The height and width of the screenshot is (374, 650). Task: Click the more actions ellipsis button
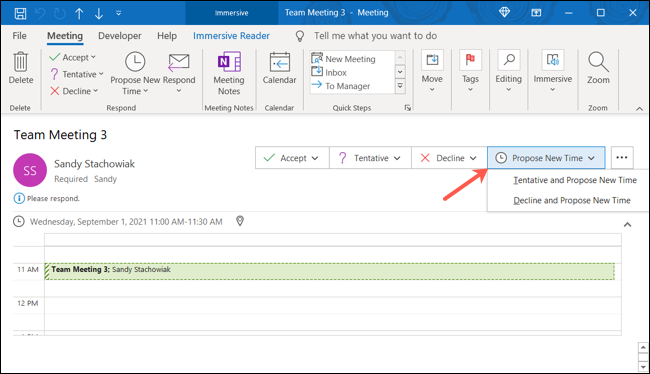[621, 158]
